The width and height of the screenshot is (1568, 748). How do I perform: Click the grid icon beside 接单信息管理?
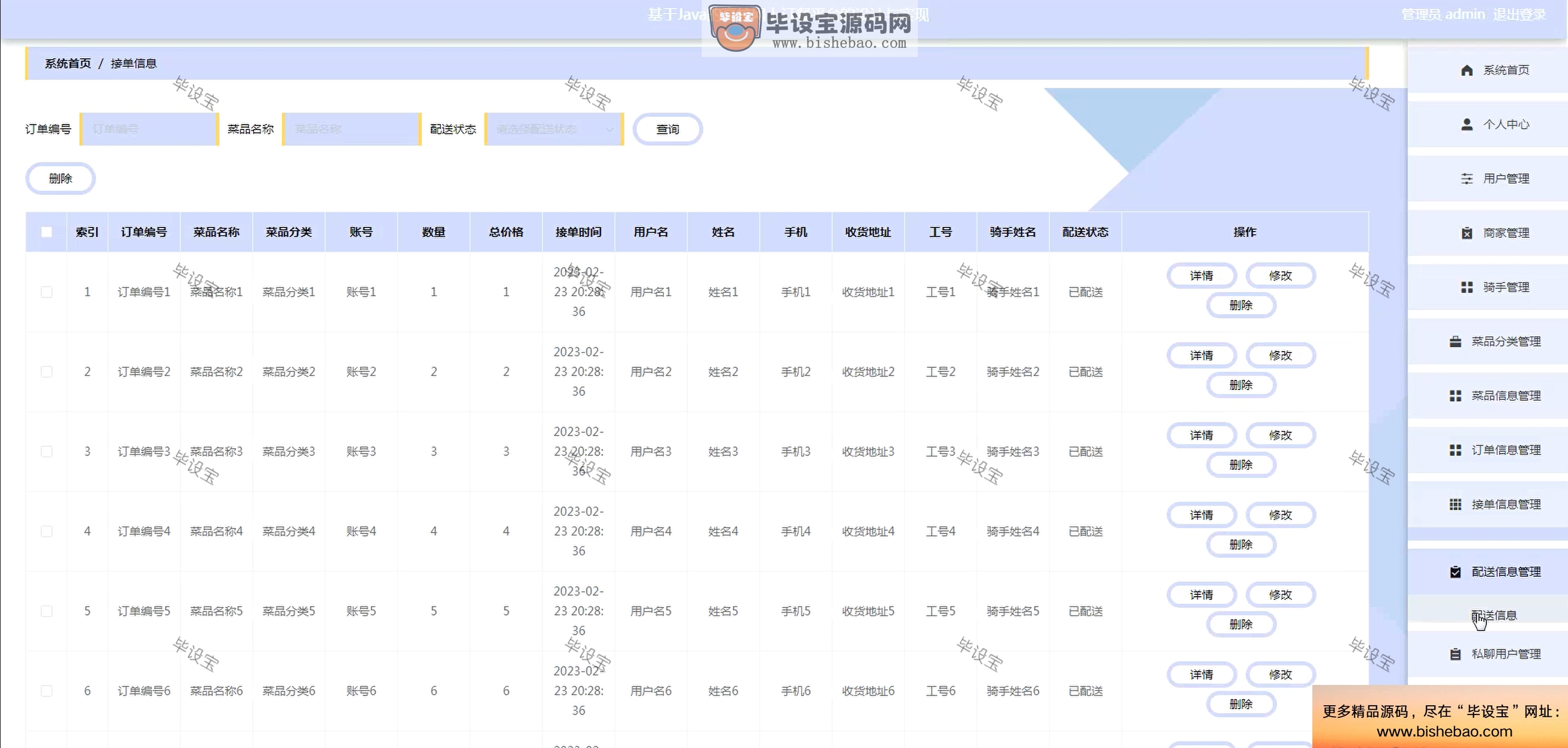(x=1456, y=504)
